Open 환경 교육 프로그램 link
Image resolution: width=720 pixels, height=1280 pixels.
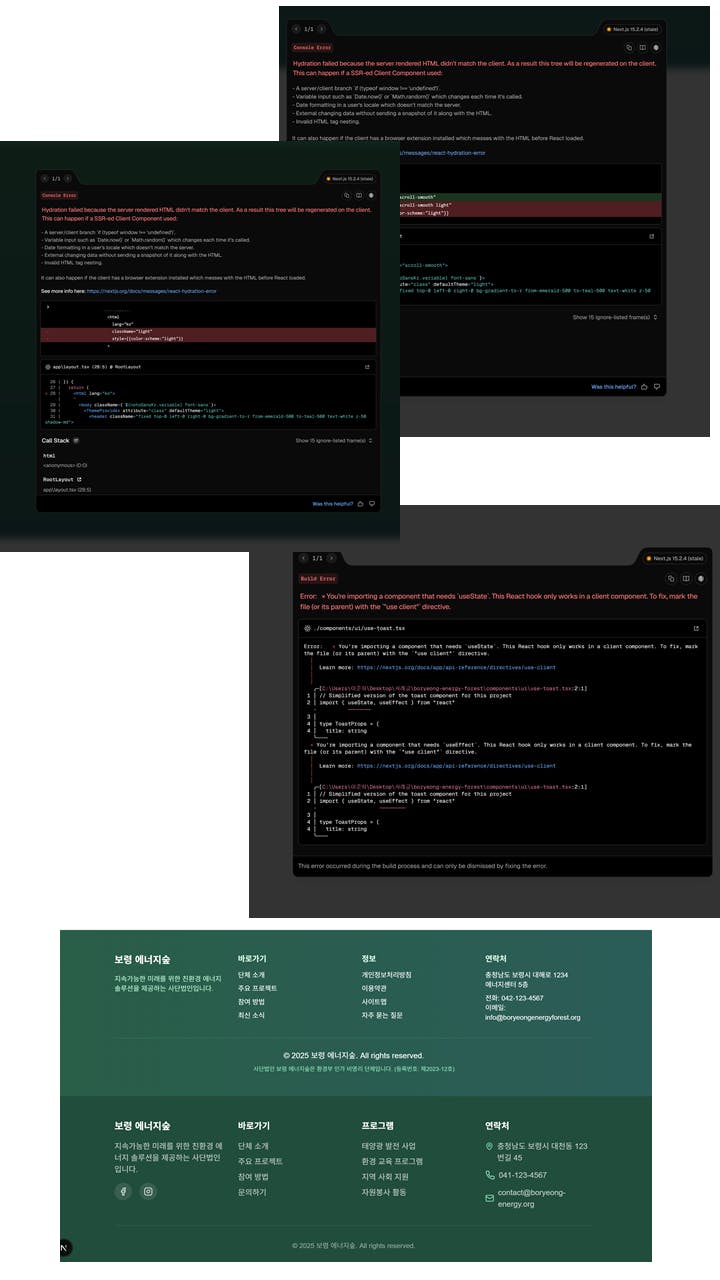point(392,1161)
